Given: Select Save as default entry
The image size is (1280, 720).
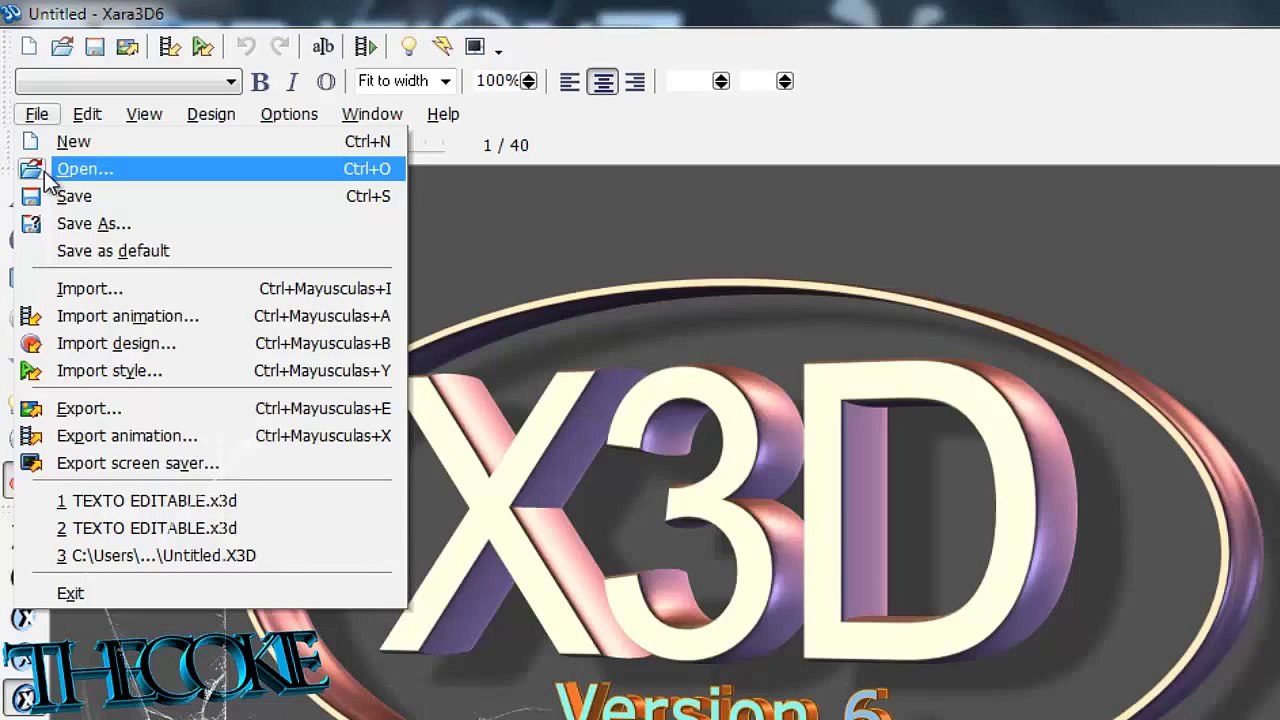Looking at the screenshot, I should click(x=210, y=251).
